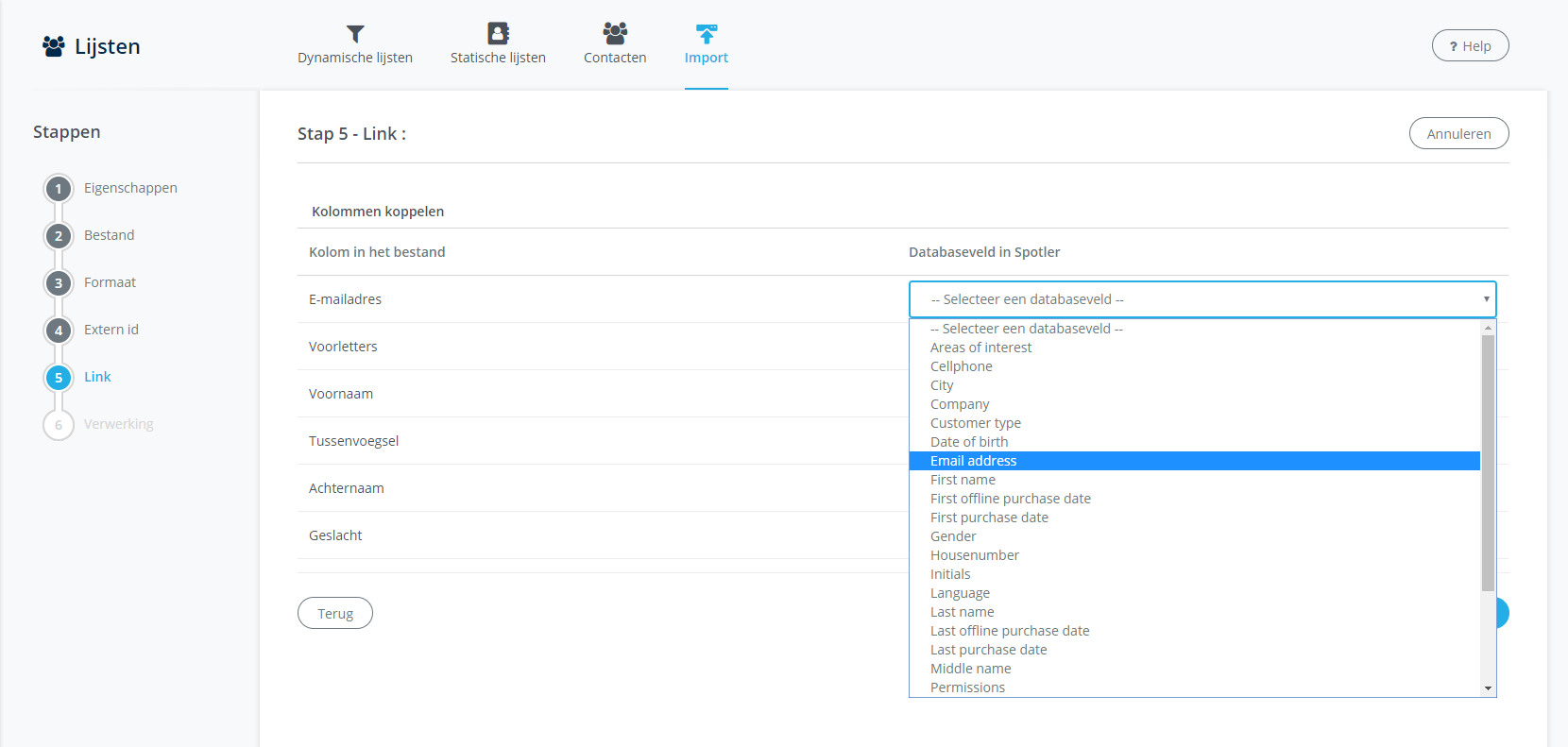Open the Statische lijsten tab label
The width and height of the screenshot is (1568, 747).
(498, 58)
